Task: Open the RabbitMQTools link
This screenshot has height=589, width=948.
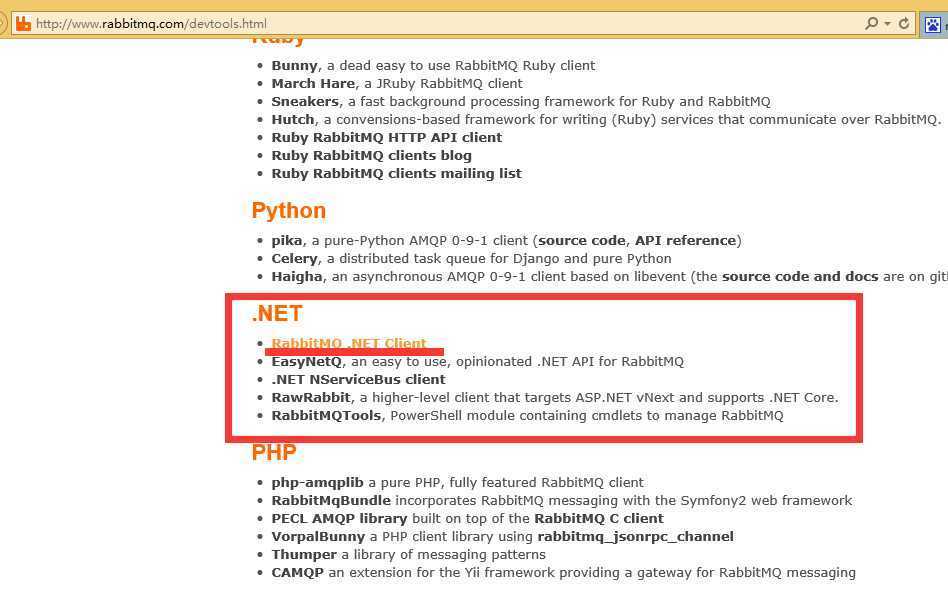Action: 326,416
